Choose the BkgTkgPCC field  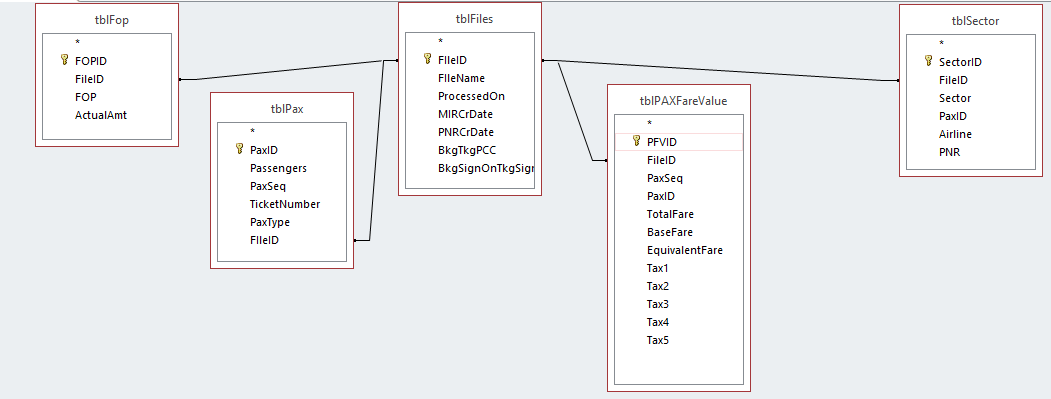(x=470, y=150)
